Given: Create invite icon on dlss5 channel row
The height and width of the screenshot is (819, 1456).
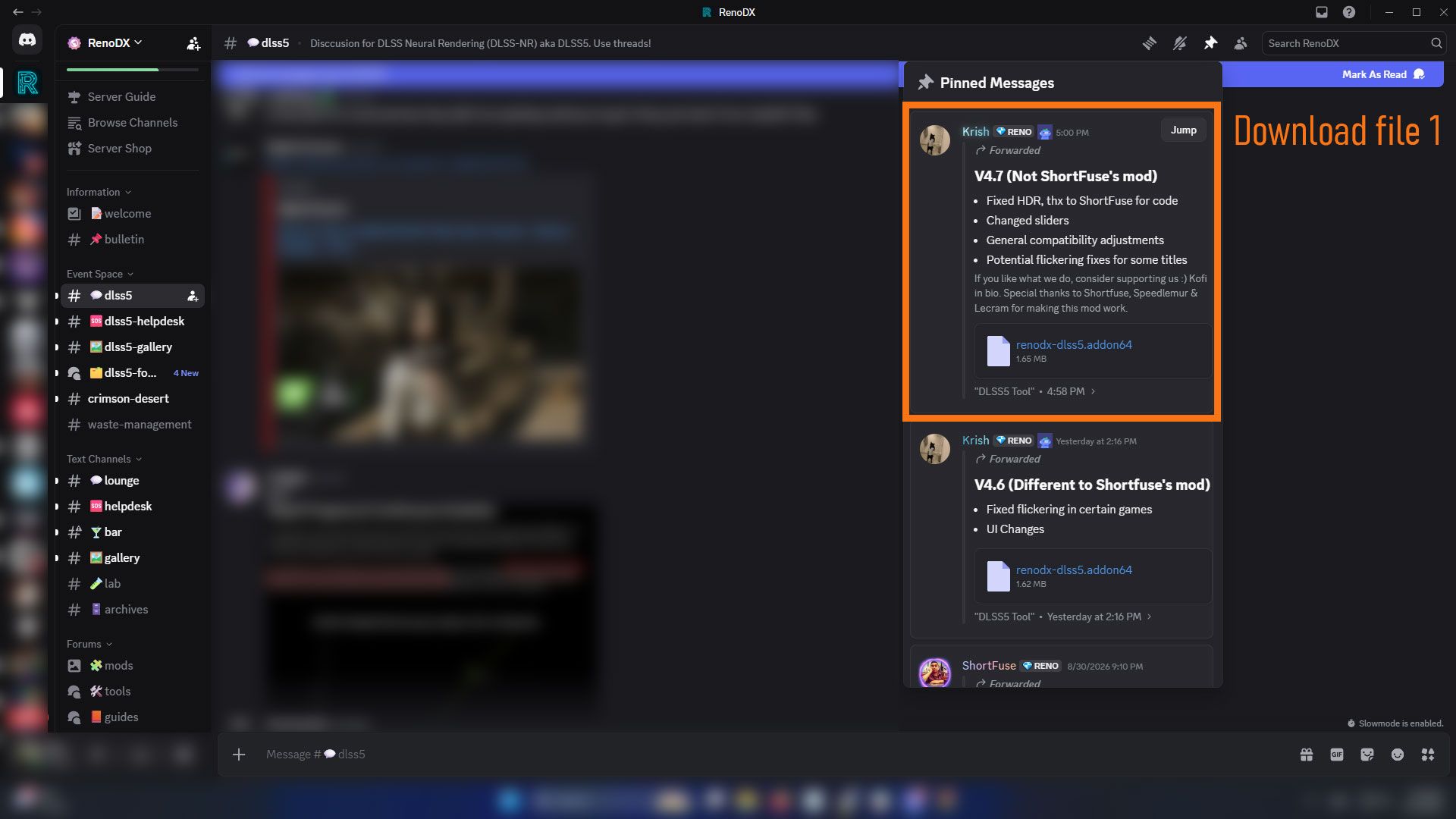Looking at the screenshot, I should click(193, 296).
